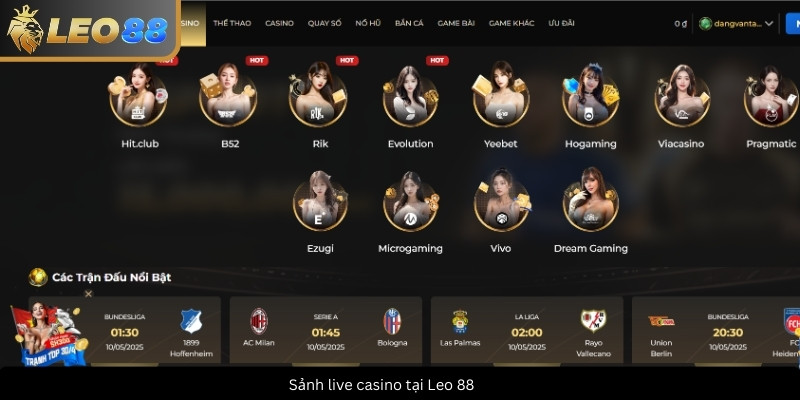Screen dimensions: 800x400
Task: Open the Hit.club casino provider icon
Action: [139, 96]
